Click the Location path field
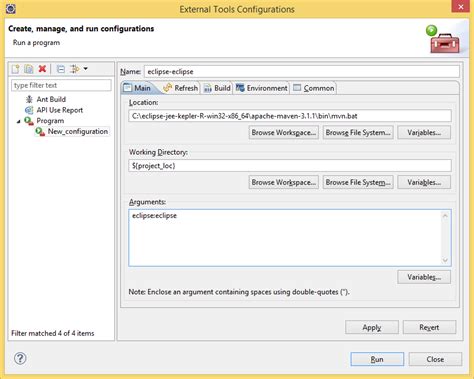Image resolution: width=474 pixels, height=379 pixels. pos(290,116)
